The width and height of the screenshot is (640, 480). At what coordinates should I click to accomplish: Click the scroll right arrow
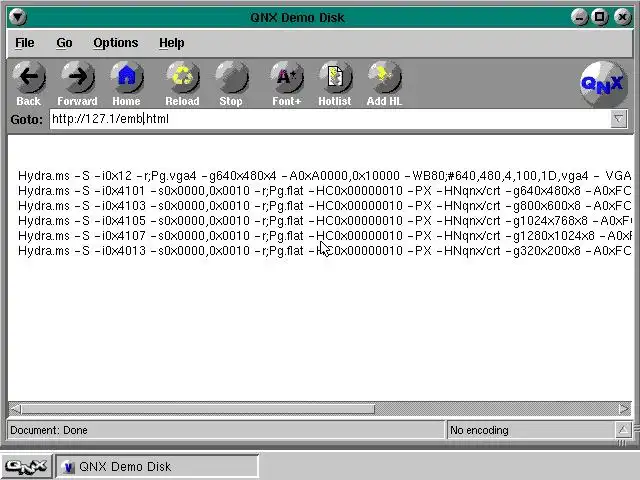[624, 409]
